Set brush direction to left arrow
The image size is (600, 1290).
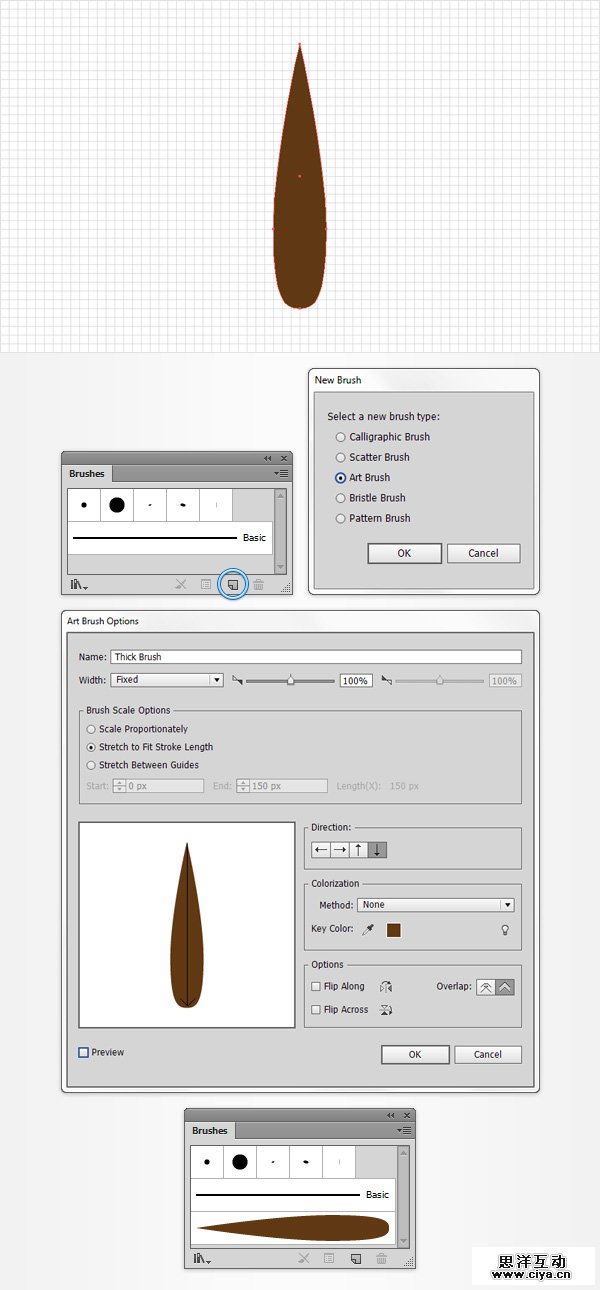point(321,850)
